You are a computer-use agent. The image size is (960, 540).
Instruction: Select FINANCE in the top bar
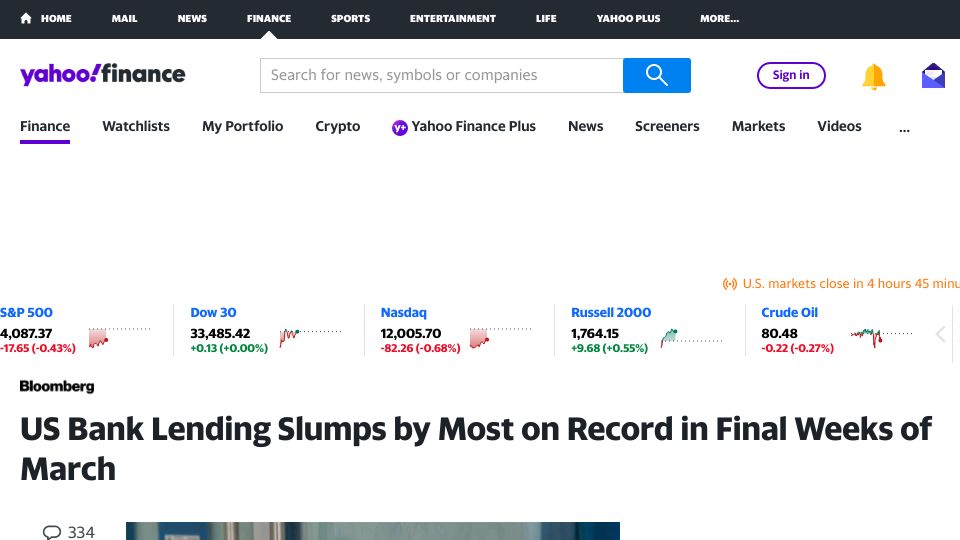point(269,18)
